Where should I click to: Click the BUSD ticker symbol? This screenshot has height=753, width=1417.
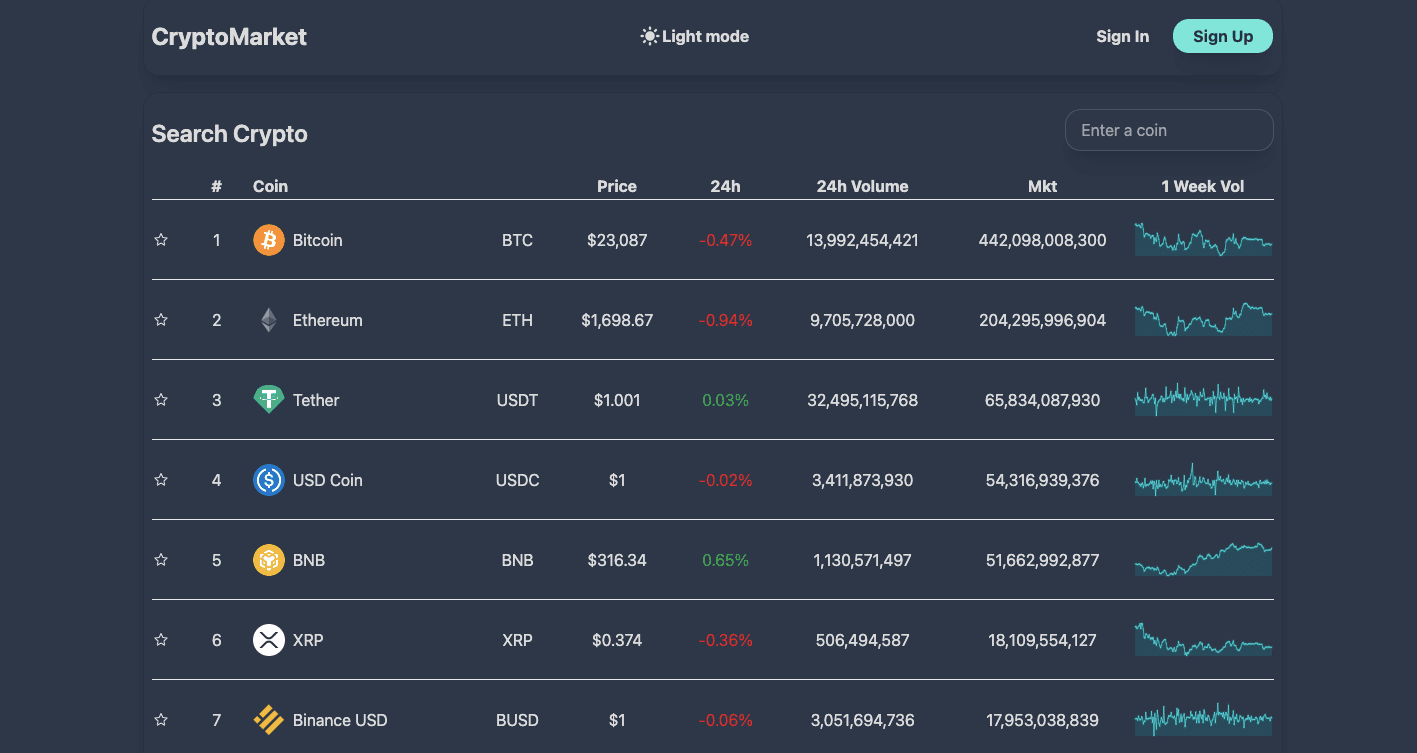pyautogui.click(x=517, y=720)
